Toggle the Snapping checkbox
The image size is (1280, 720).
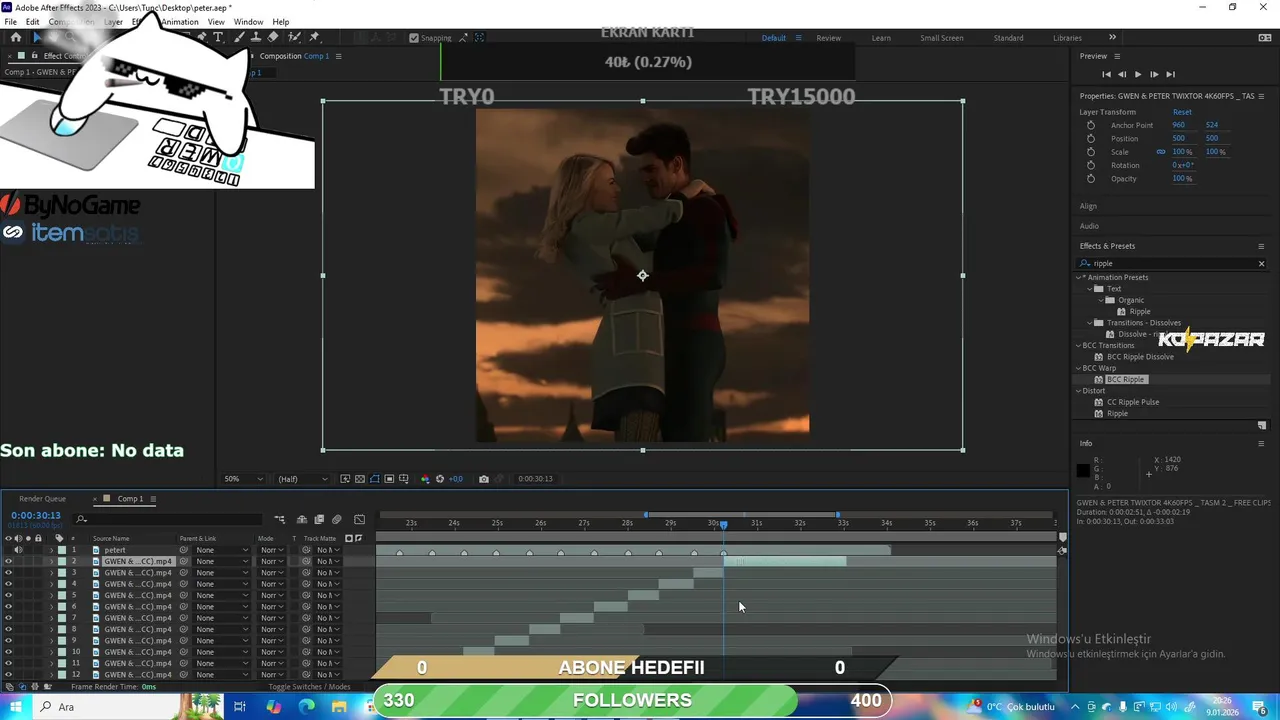tap(414, 38)
